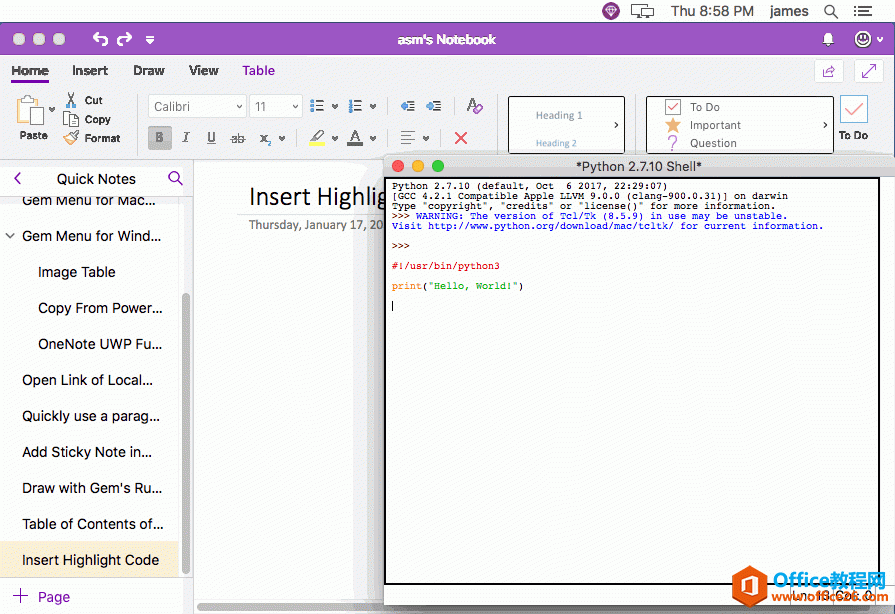
Task: Increase indent of the paragraph
Action: (433, 106)
